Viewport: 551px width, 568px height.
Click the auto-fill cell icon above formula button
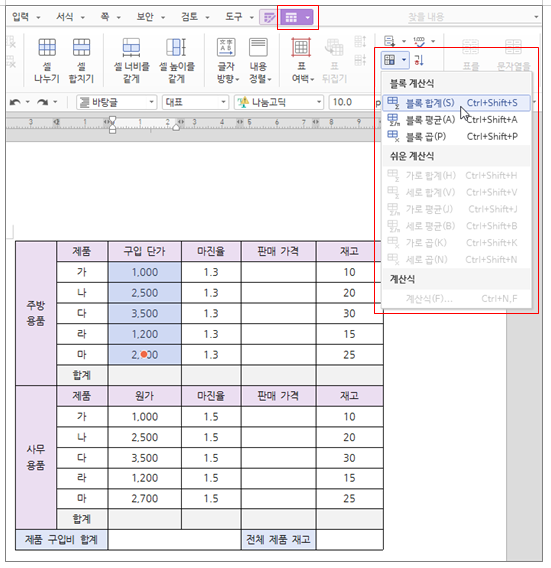click(x=389, y=41)
